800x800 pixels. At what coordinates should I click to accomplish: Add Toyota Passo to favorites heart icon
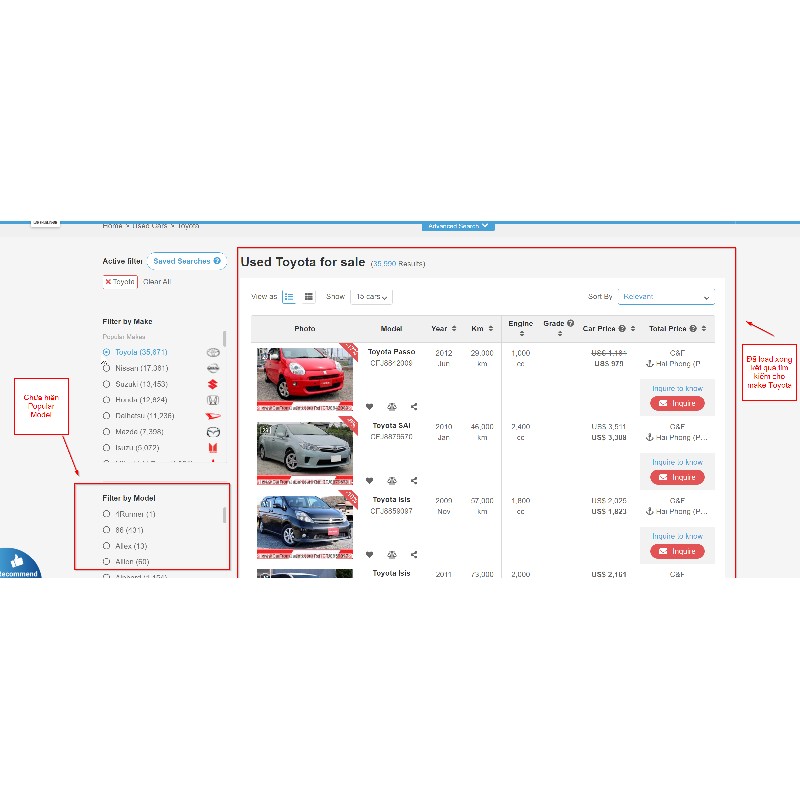coord(369,407)
